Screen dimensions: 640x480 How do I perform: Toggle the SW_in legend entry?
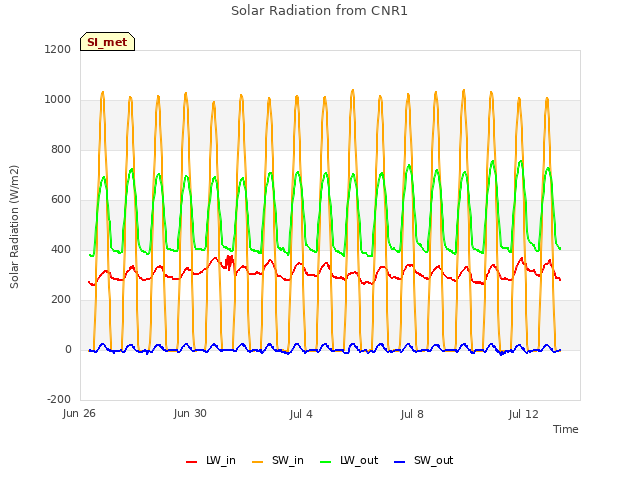tap(278, 460)
